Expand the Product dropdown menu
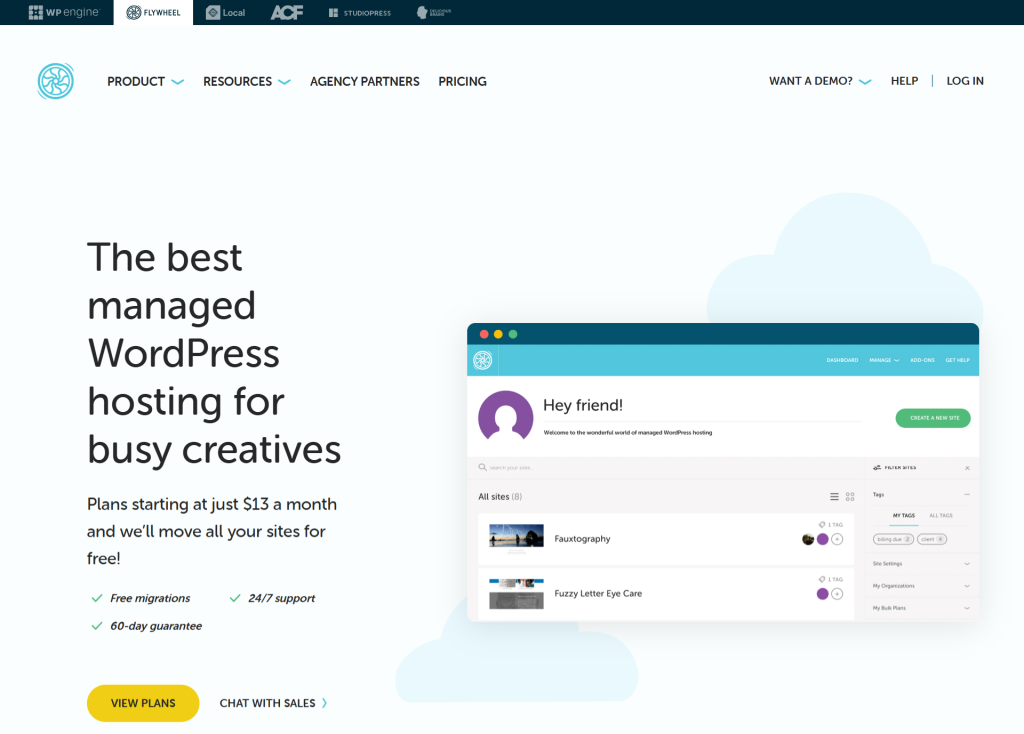Image resolution: width=1024 pixels, height=734 pixels. [x=145, y=81]
